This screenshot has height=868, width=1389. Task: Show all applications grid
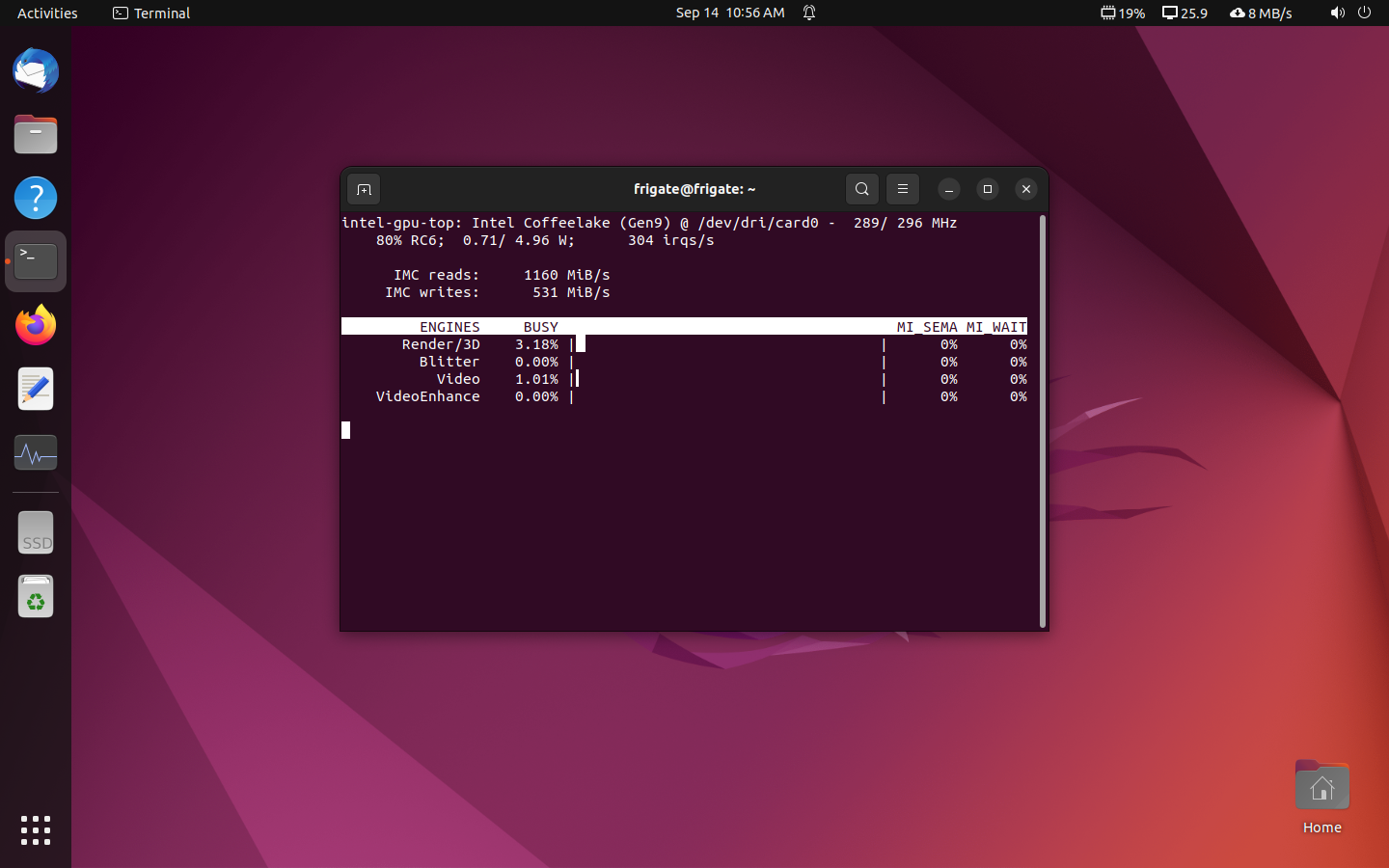tap(35, 830)
